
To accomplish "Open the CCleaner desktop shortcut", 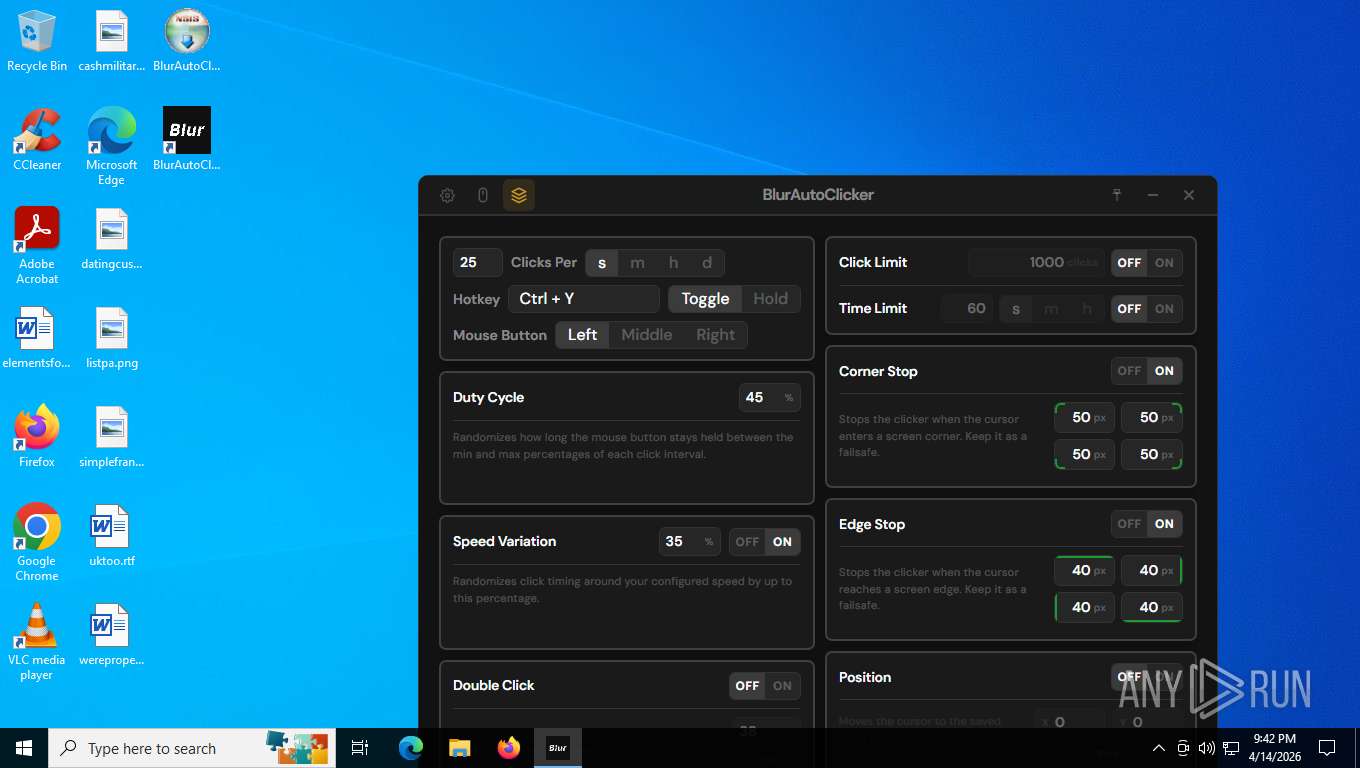I will 37,139.
